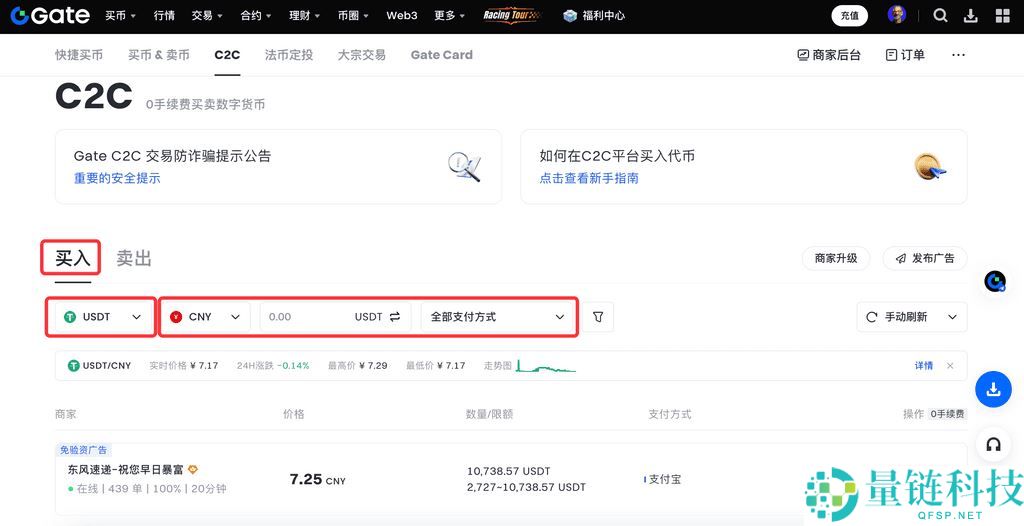Click the 发布广告 button
1024x526 pixels.
click(x=925, y=258)
